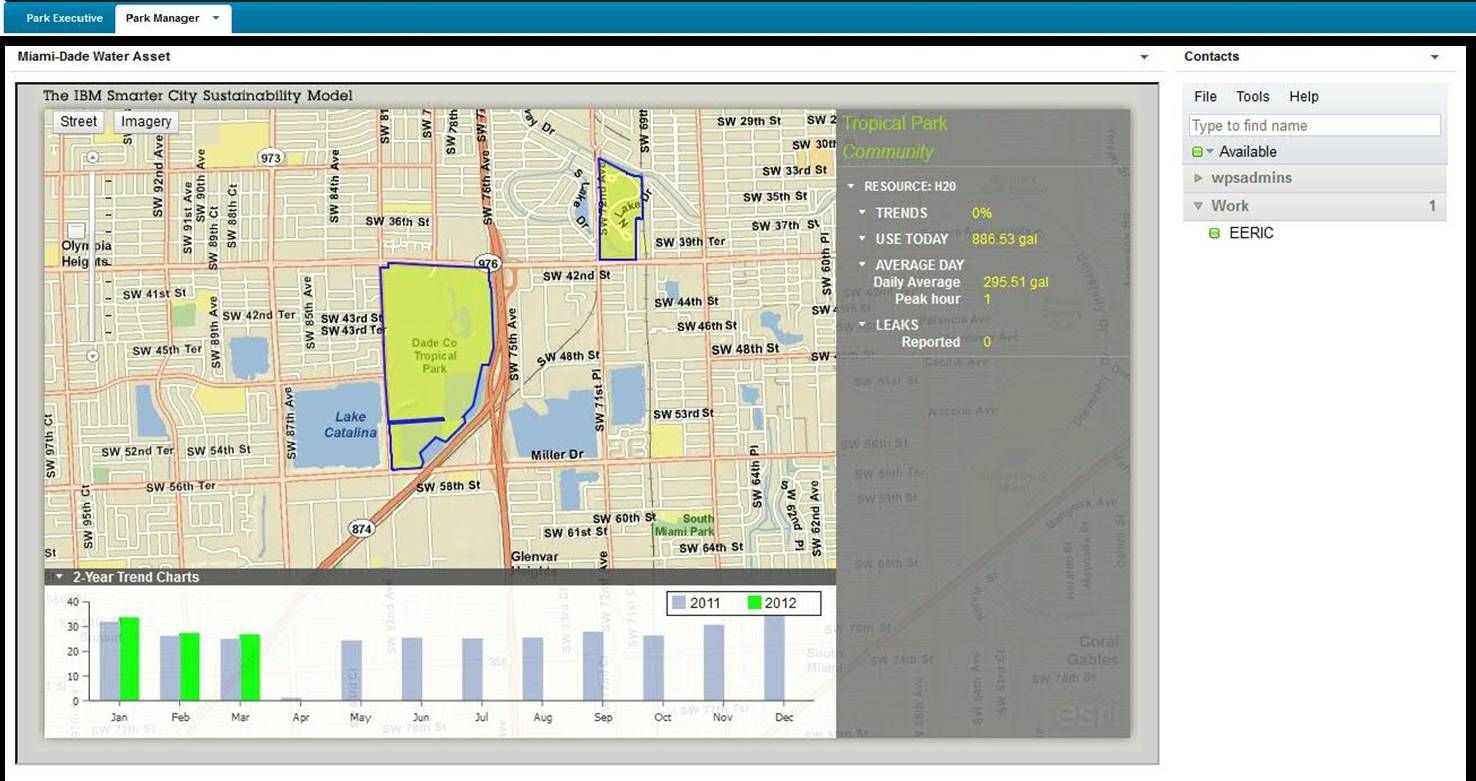Viewport: 1476px width, 781px height.
Task: Open Contacts panel menu arrow
Action: (1436, 58)
